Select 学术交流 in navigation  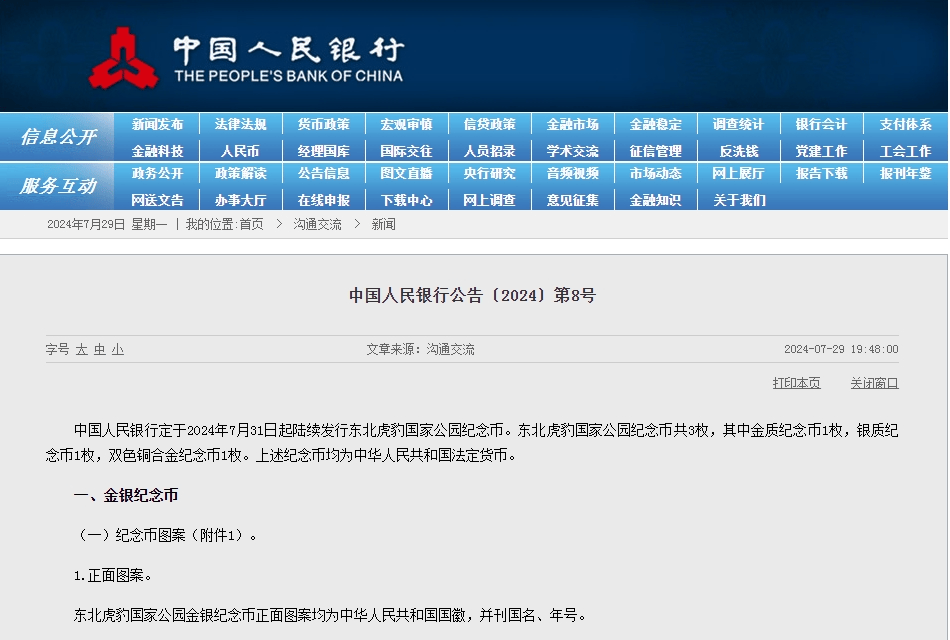pyautogui.click(x=573, y=151)
